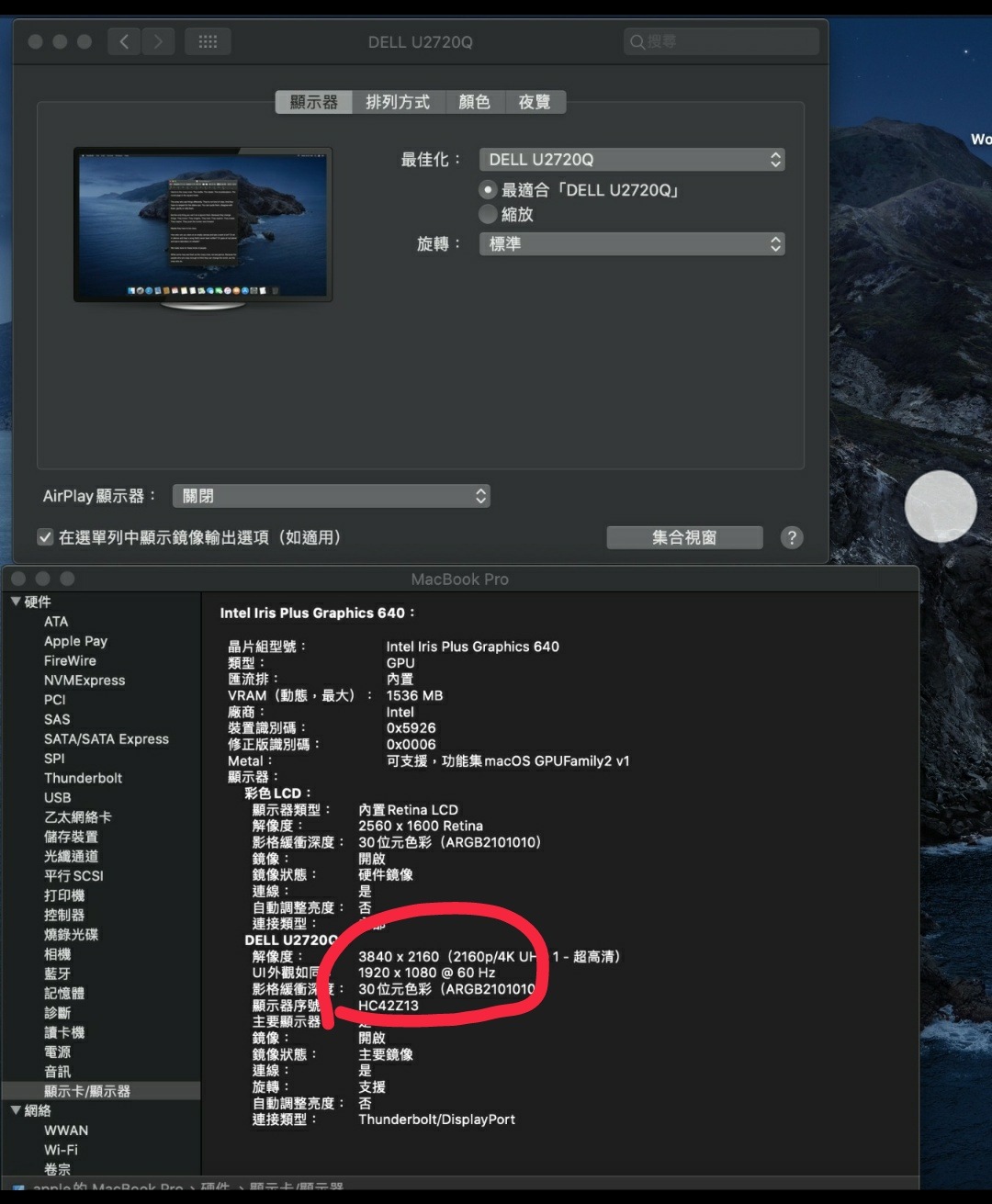
Task: Click the 2560 x 1600 Retina value
Action: pyautogui.click(x=421, y=826)
